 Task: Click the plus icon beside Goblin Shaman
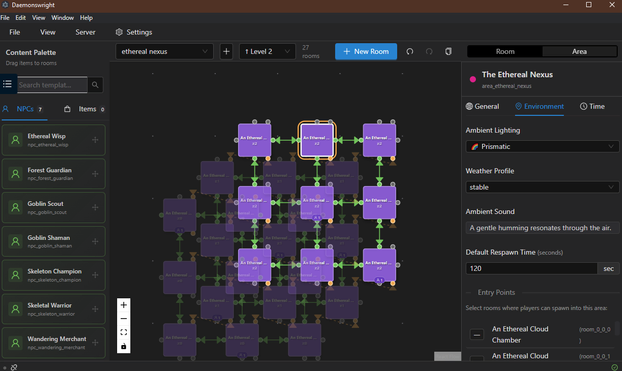coord(95,241)
